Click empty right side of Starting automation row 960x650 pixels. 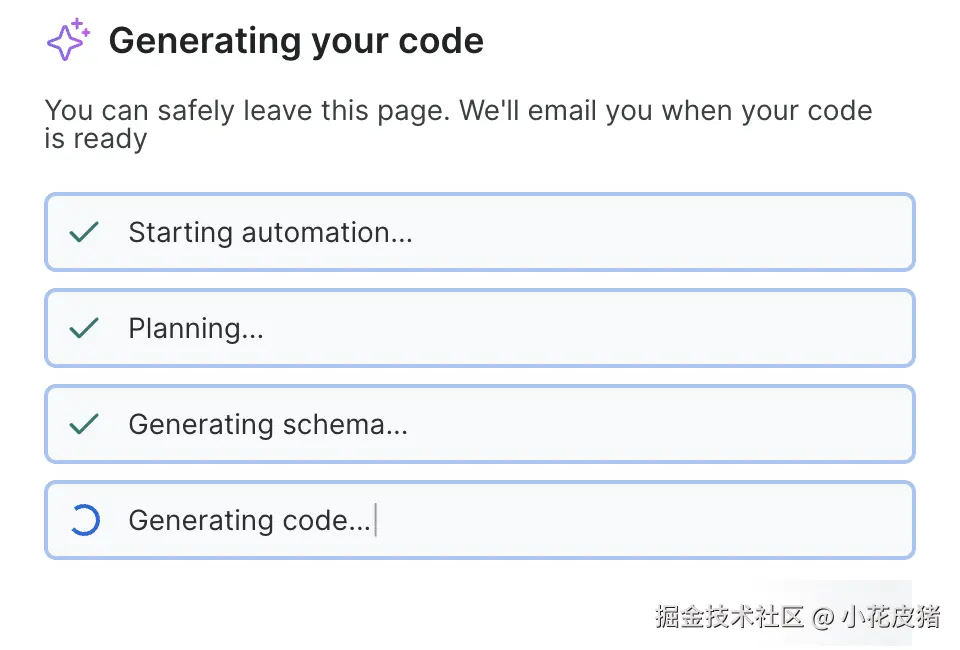click(700, 233)
